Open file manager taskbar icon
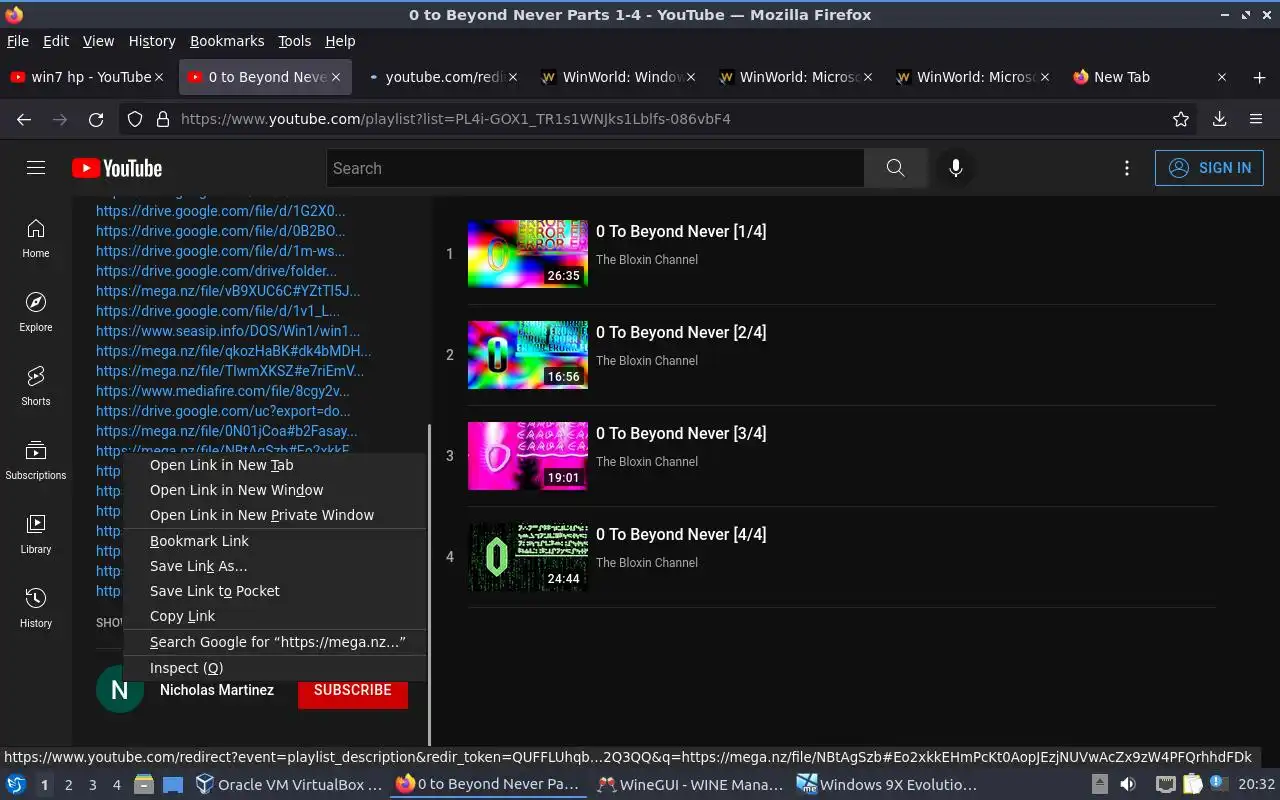 click(x=144, y=785)
